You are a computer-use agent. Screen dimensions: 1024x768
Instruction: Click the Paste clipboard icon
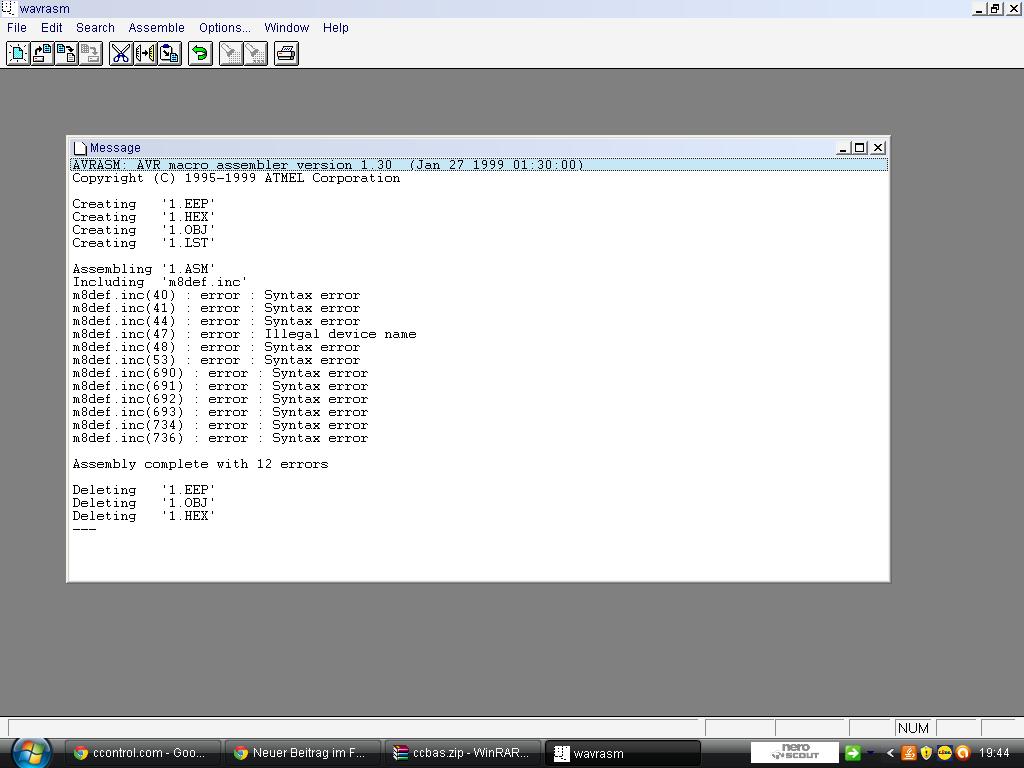(x=170, y=54)
